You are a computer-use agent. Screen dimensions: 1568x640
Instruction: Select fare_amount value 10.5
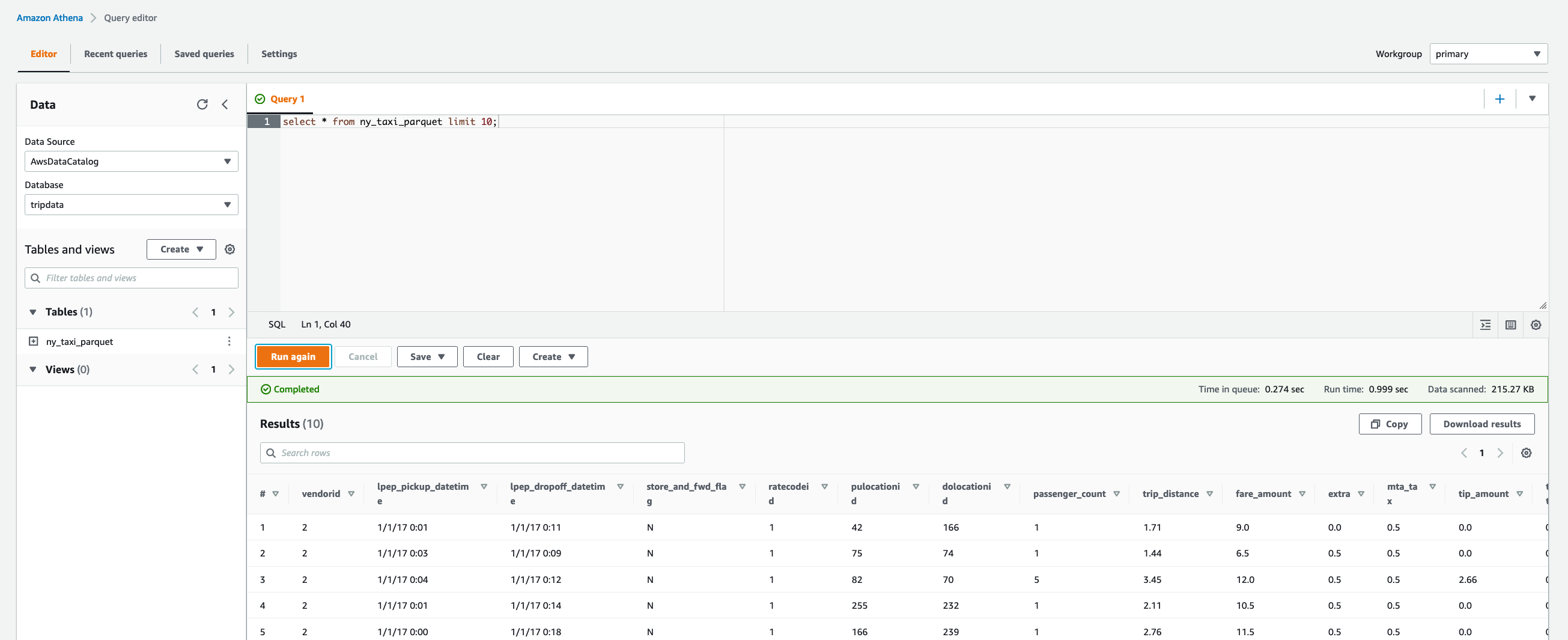coord(1245,605)
